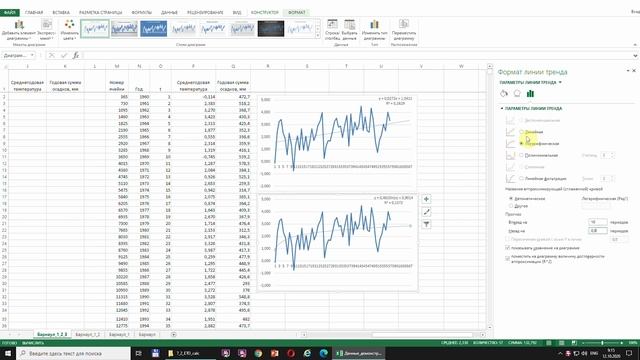Select the dark chart style thumbnail
This screenshot has height=360, width=640.
271,29
